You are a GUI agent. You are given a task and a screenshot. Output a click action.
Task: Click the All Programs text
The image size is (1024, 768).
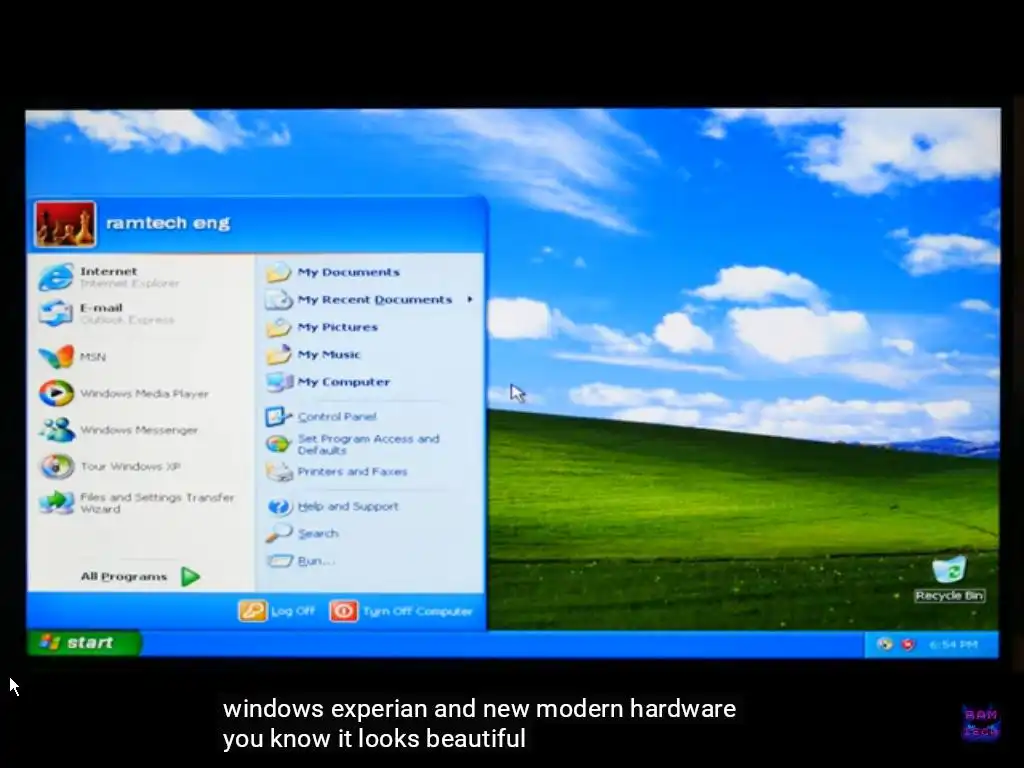124,577
